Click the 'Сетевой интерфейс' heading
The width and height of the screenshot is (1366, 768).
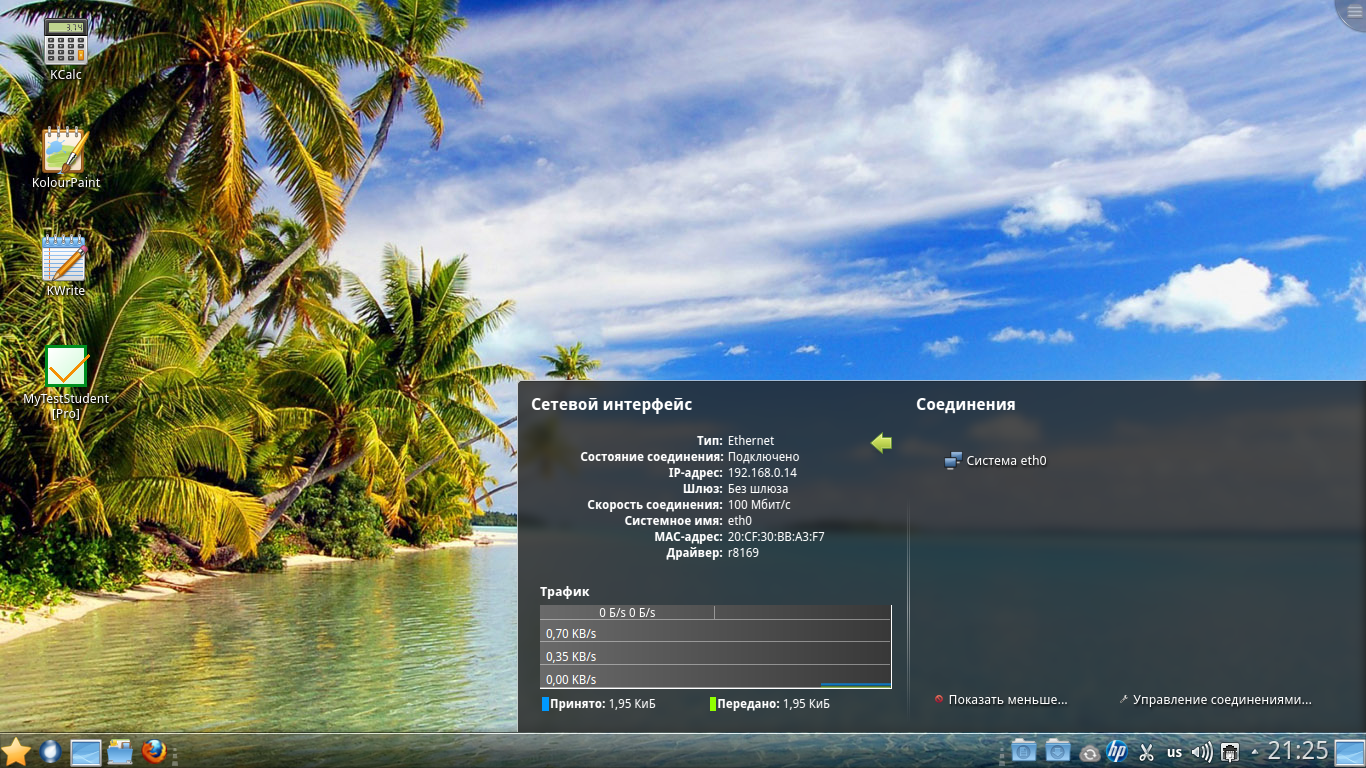pyautogui.click(x=611, y=405)
